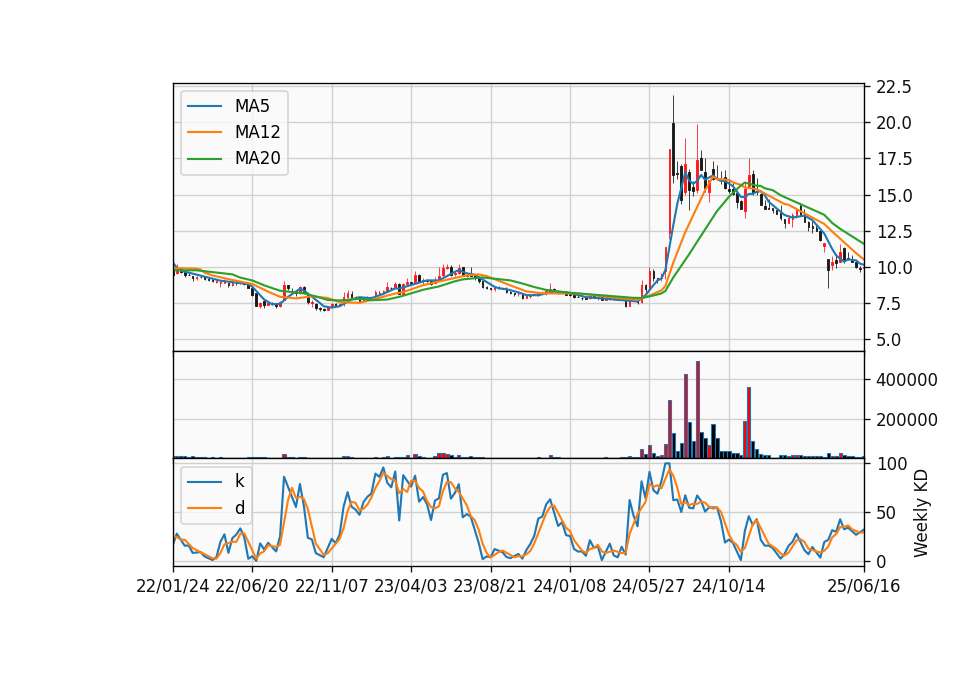960x690 pixels.
Task: Click the blue MA5 legend line
Action: click(x=204, y=106)
